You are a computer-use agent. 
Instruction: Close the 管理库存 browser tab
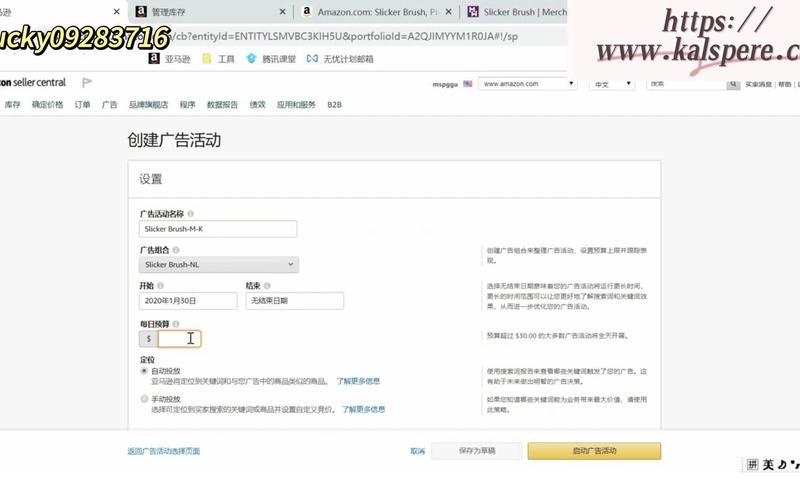click(x=283, y=12)
